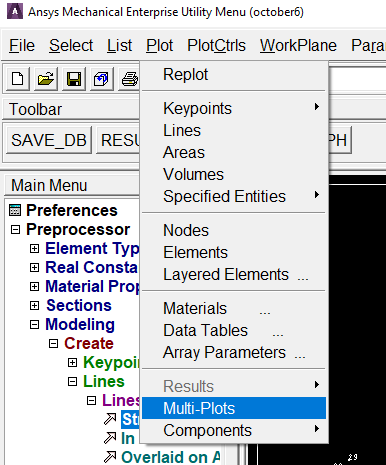Select the highlighted Multi-Plots entry
Image resolution: width=386 pixels, height=465 pixels.
[x=233, y=408]
